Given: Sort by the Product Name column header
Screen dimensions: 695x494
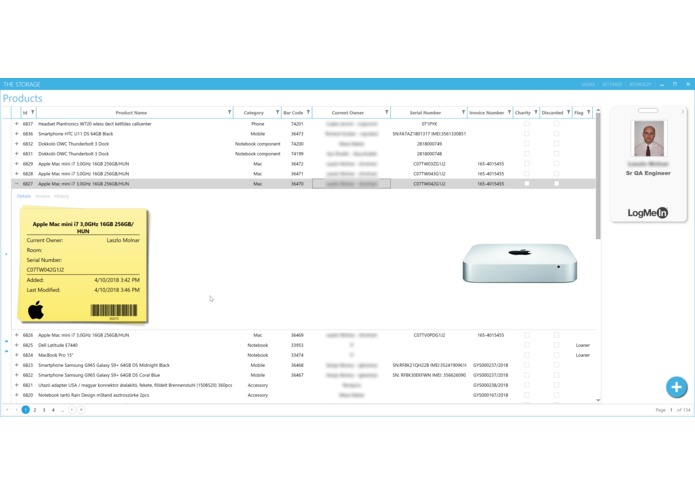Looking at the screenshot, I should tap(131, 113).
